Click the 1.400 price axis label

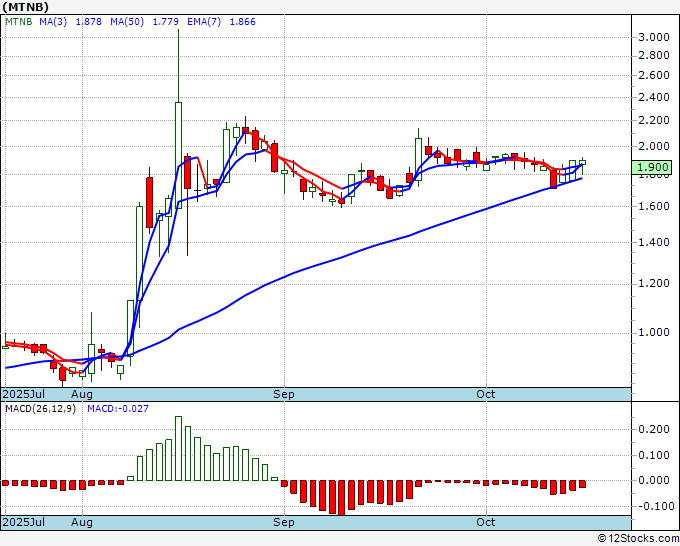pos(654,242)
